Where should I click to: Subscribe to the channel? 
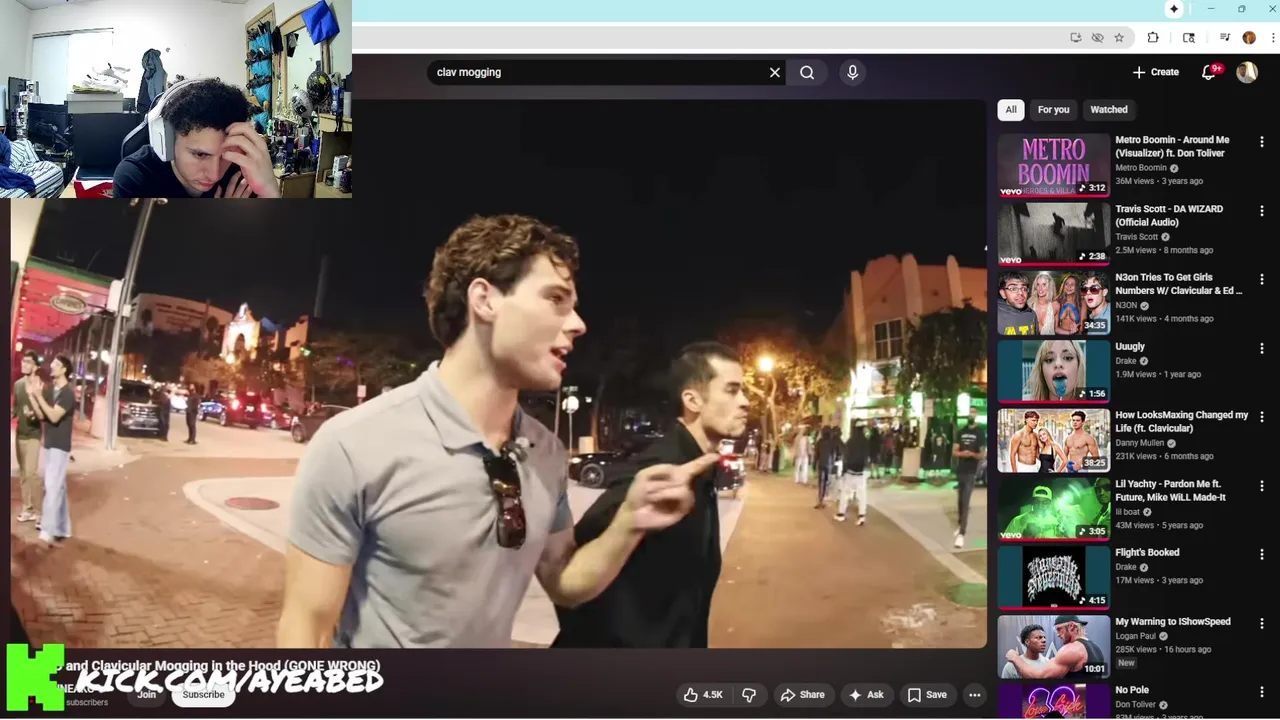coord(203,695)
